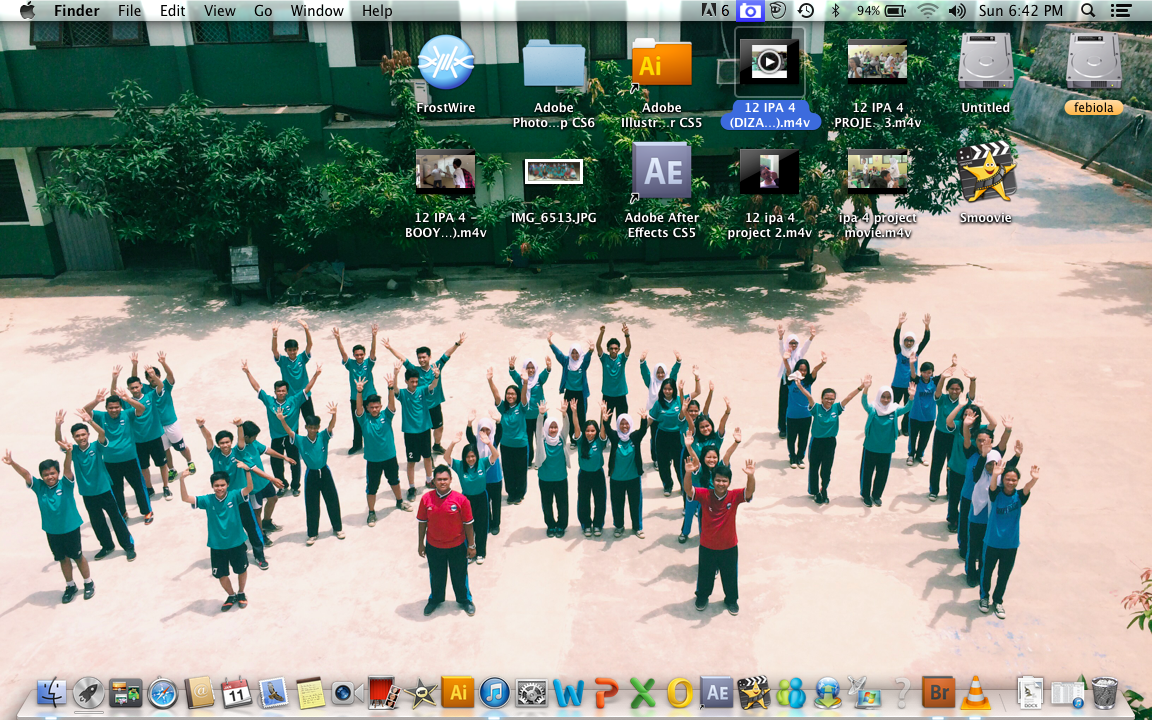This screenshot has width=1152, height=720.
Task: Open the Go menu
Action: pos(263,10)
